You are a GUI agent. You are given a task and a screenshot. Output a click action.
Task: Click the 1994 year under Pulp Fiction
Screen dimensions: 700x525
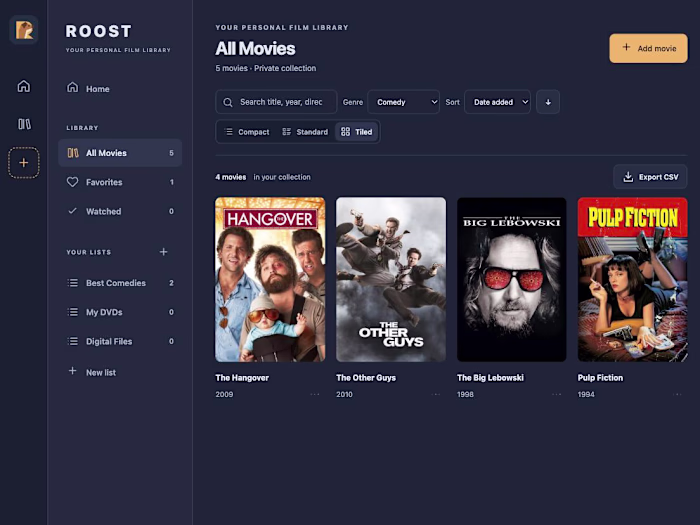[x=586, y=394]
